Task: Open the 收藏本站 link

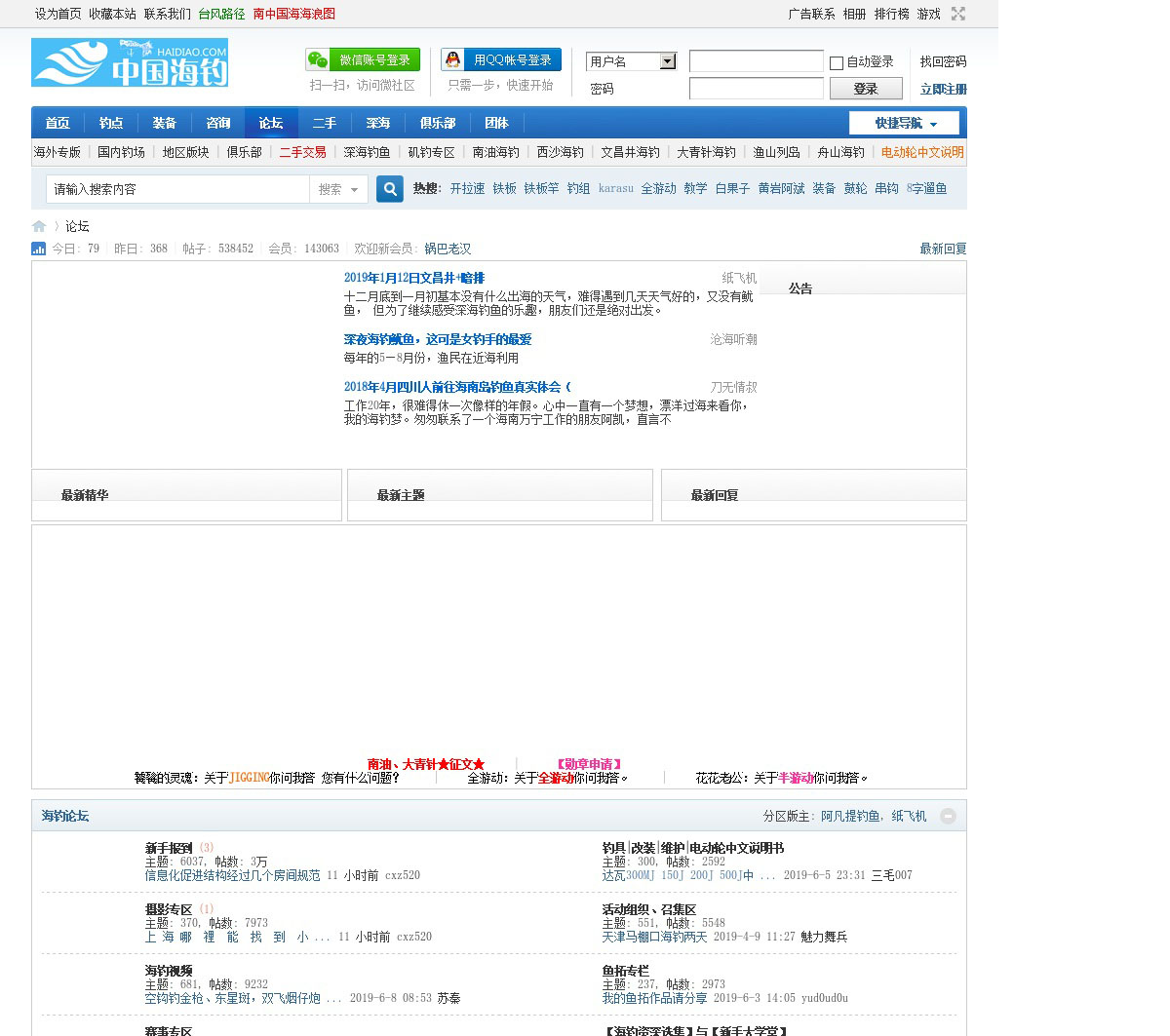Action: (x=112, y=14)
